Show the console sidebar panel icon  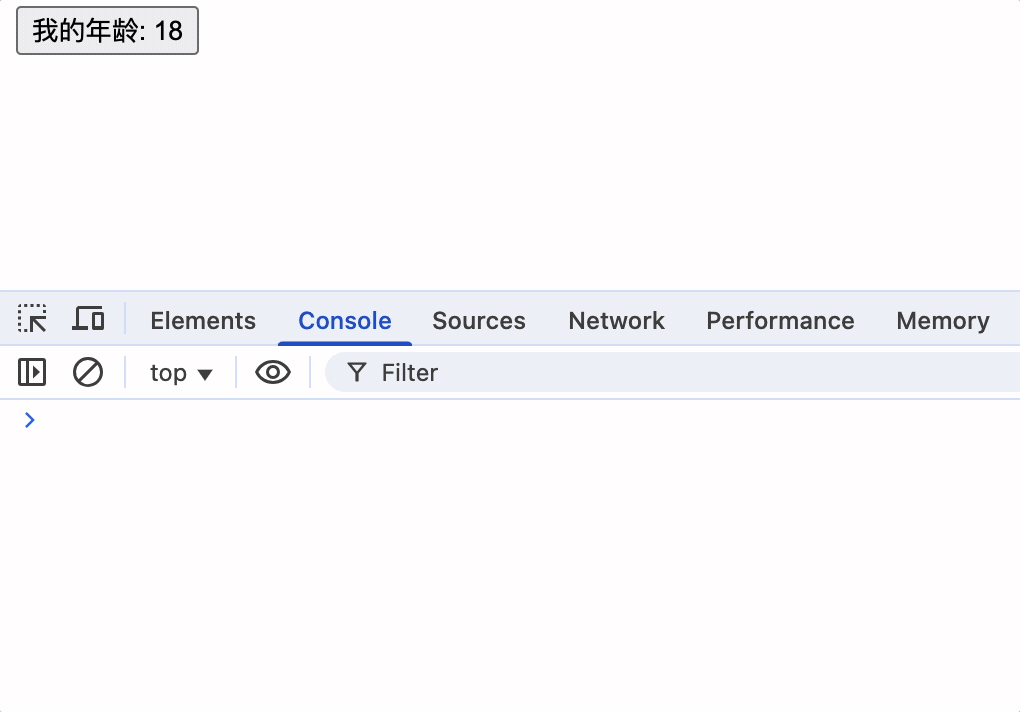click(x=32, y=373)
